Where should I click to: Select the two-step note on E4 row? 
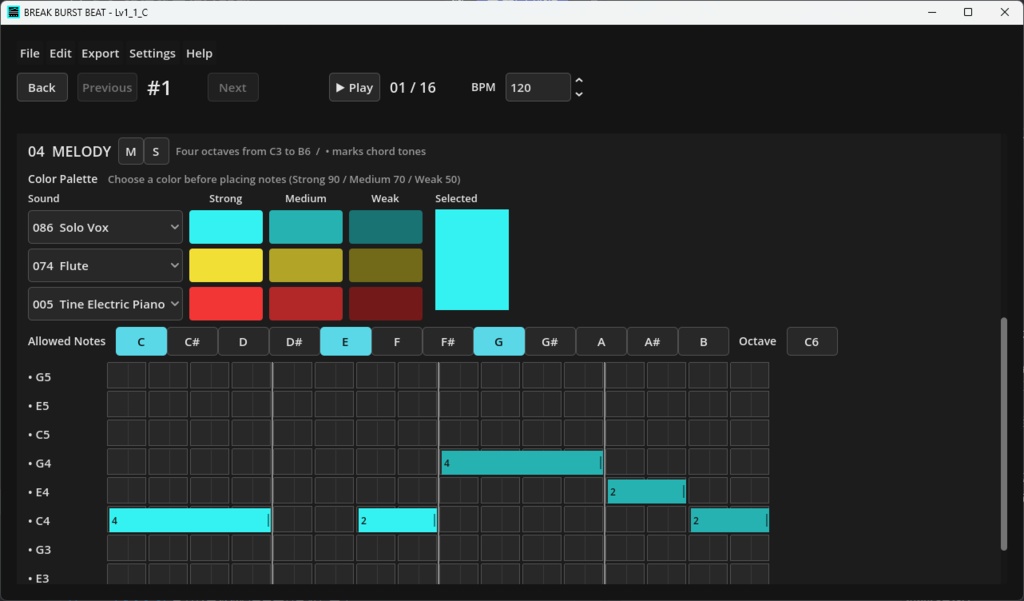647,491
